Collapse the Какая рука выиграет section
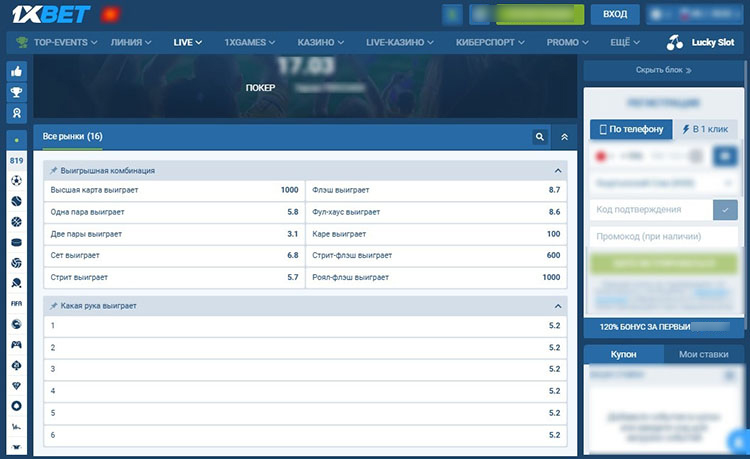 coord(558,305)
